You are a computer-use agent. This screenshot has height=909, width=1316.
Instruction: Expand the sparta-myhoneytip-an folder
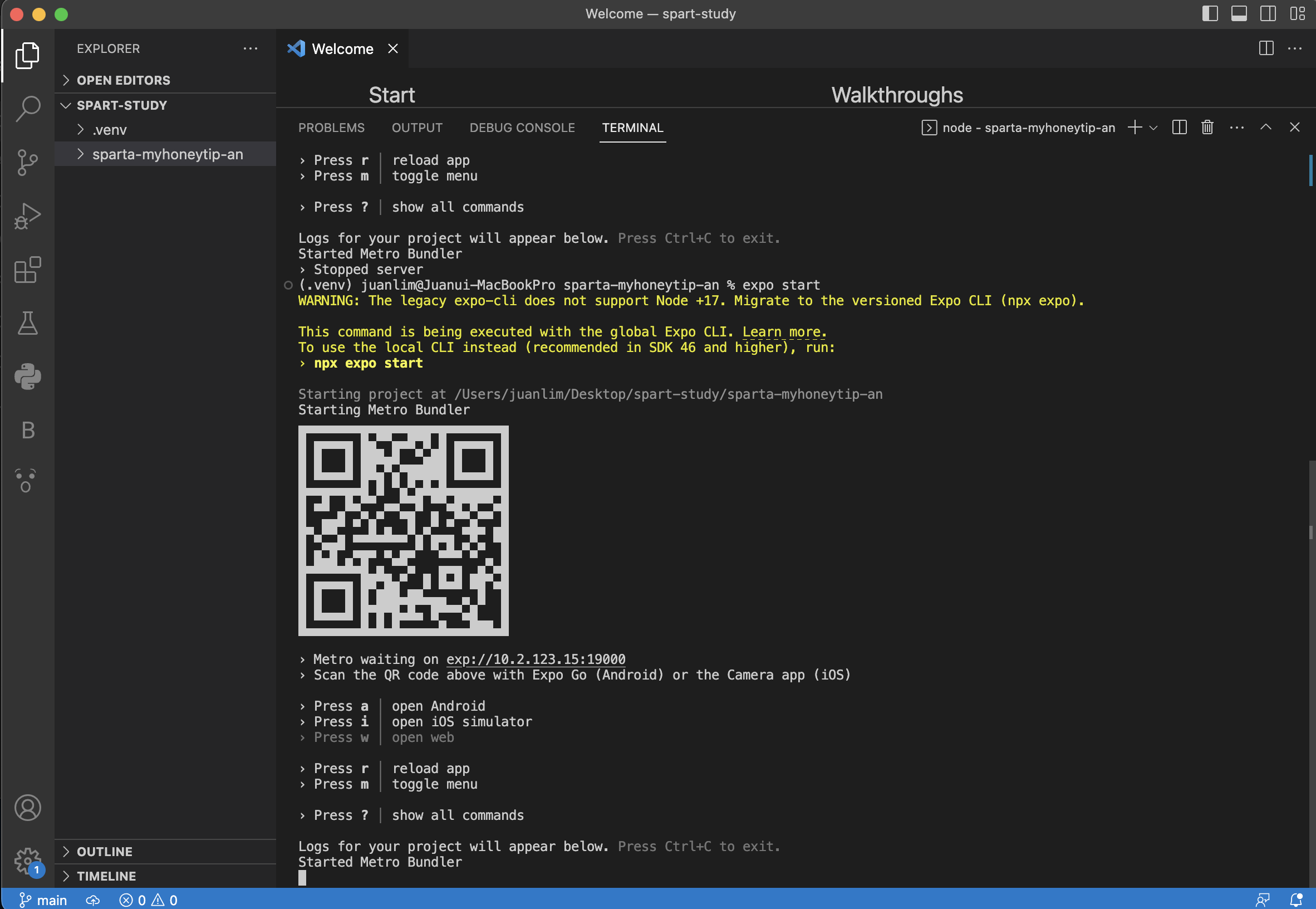coord(165,154)
